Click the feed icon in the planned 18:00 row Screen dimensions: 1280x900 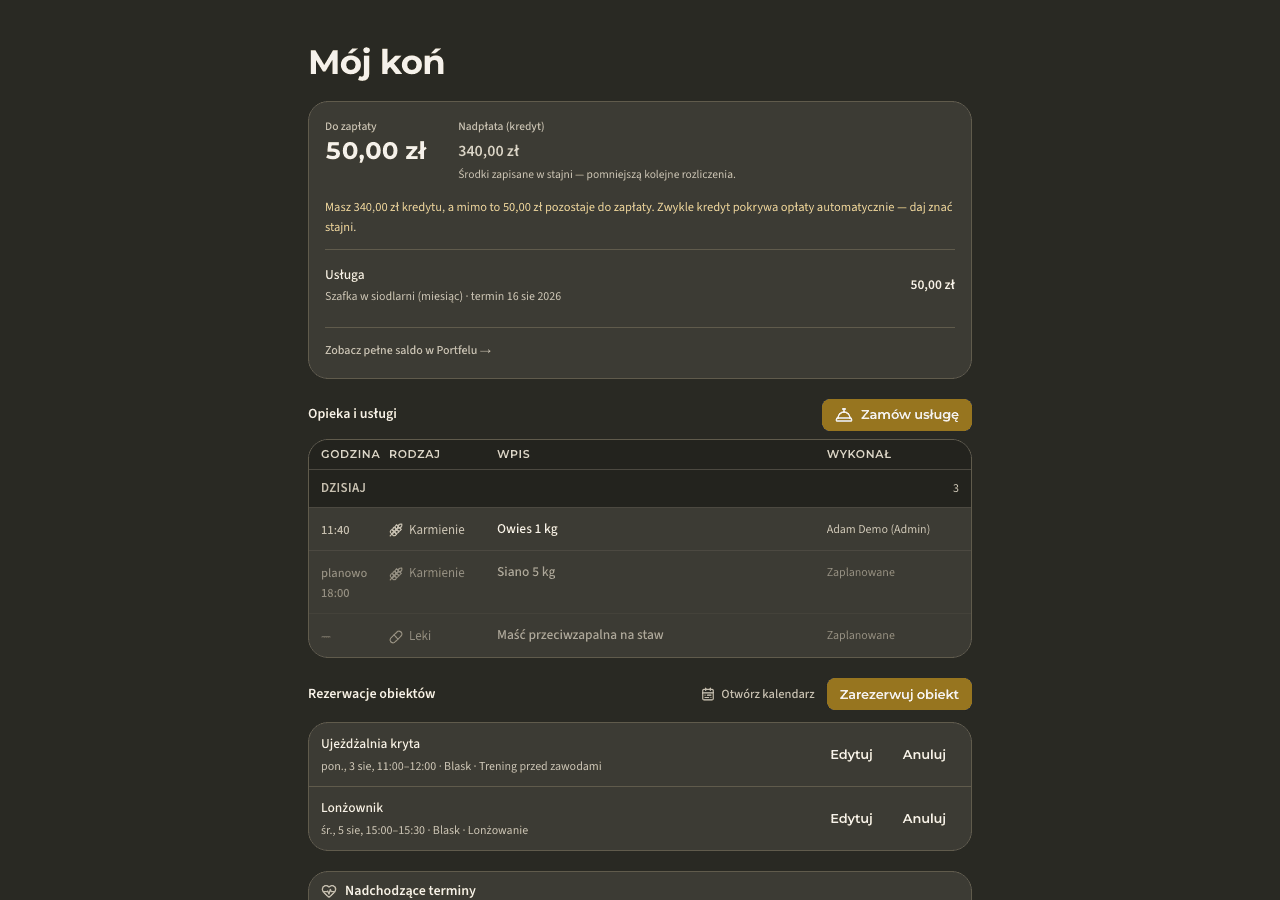(396, 573)
